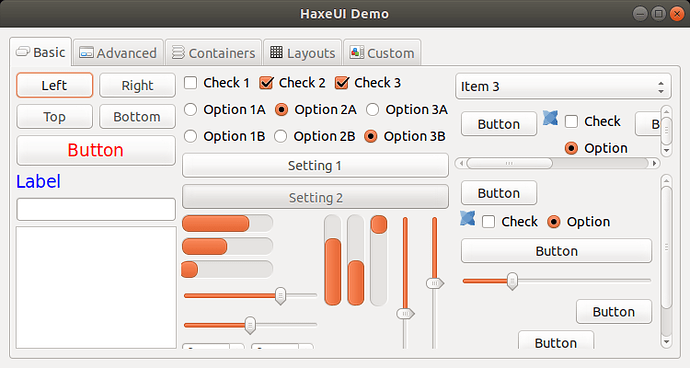Click the blue Label text
Screen dimensions: 690x368
click(38, 181)
